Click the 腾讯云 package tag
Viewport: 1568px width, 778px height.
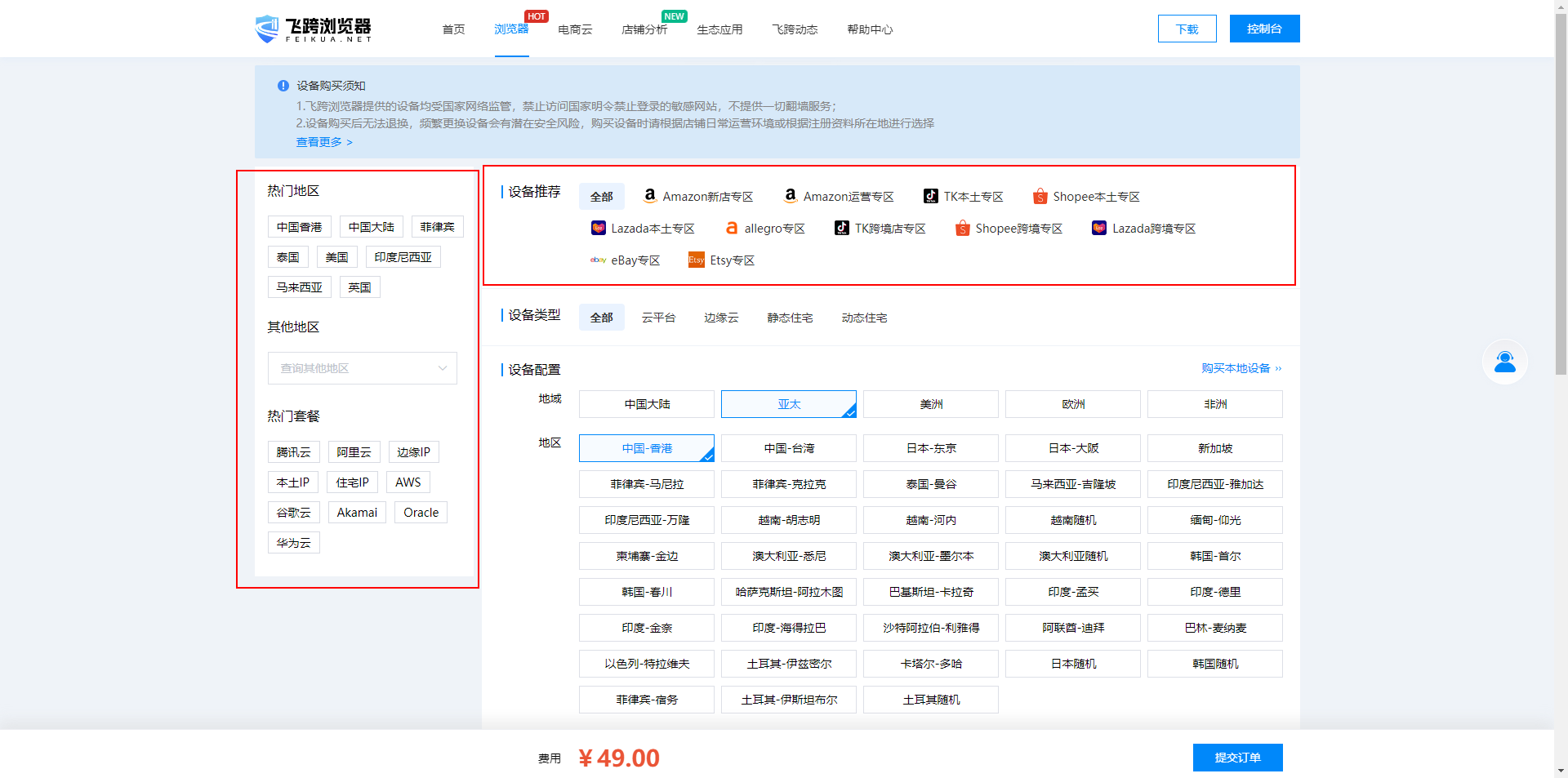click(294, 452)
